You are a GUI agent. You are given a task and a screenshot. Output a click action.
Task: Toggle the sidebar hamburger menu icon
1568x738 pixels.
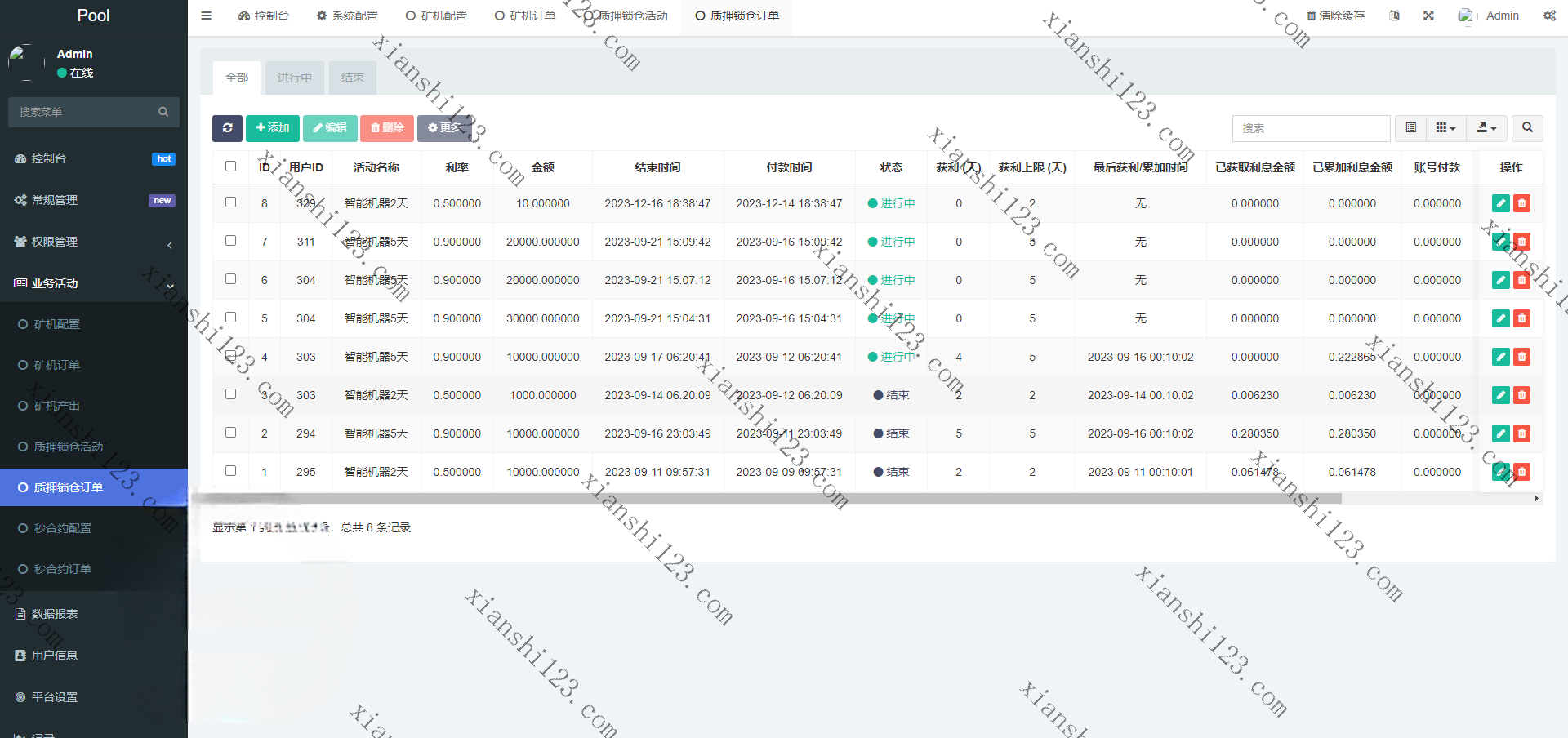pyautogui.click(x=207, y=16)
